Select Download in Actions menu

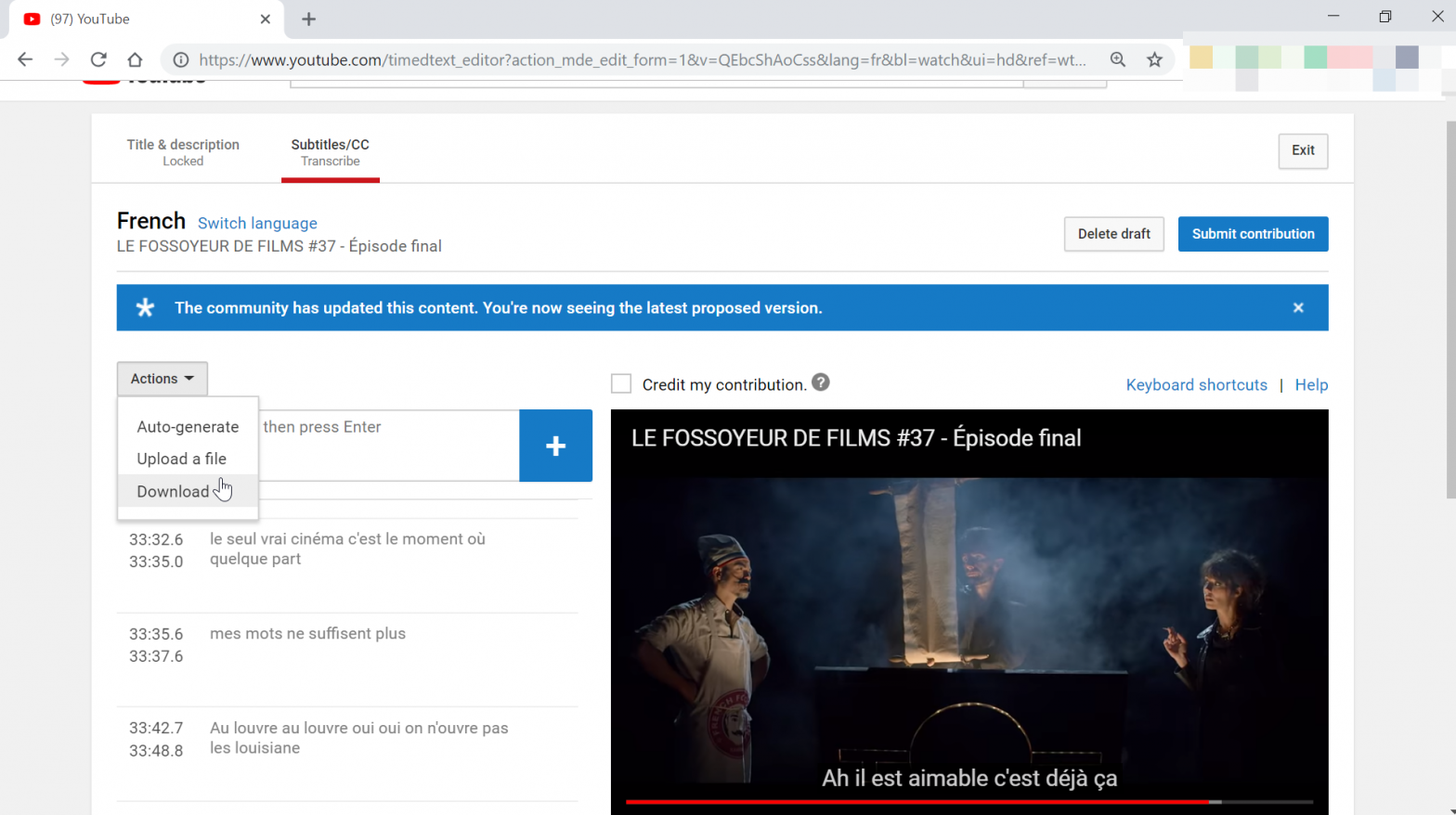(188, 491)
